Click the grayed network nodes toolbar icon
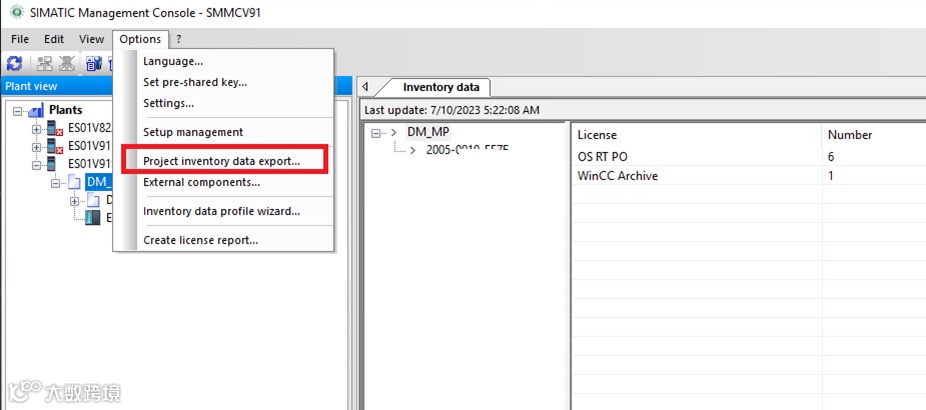This screenshot has height=410, width=926. pos(45,64)
